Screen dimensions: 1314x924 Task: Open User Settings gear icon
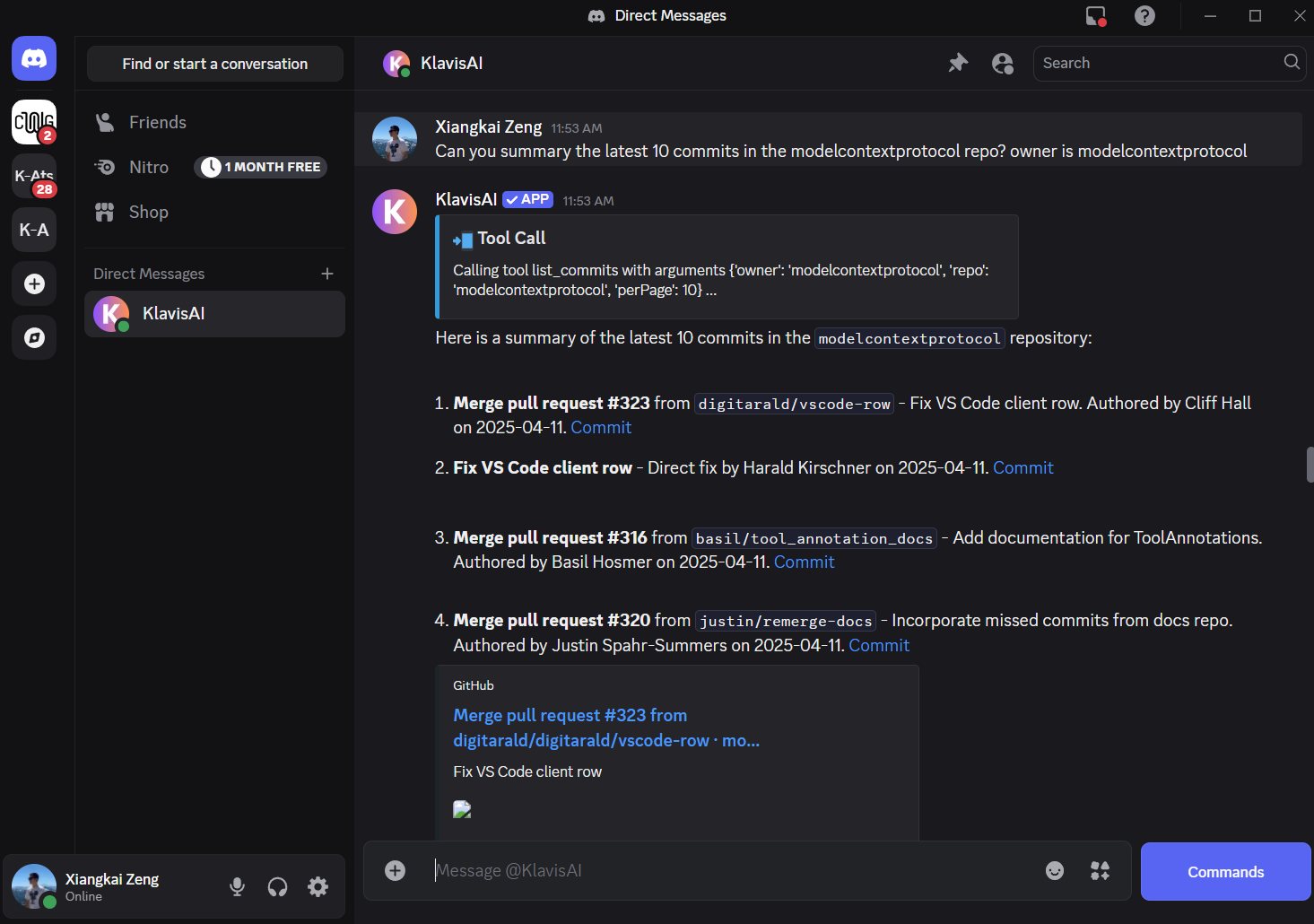(x=318, y=886)
